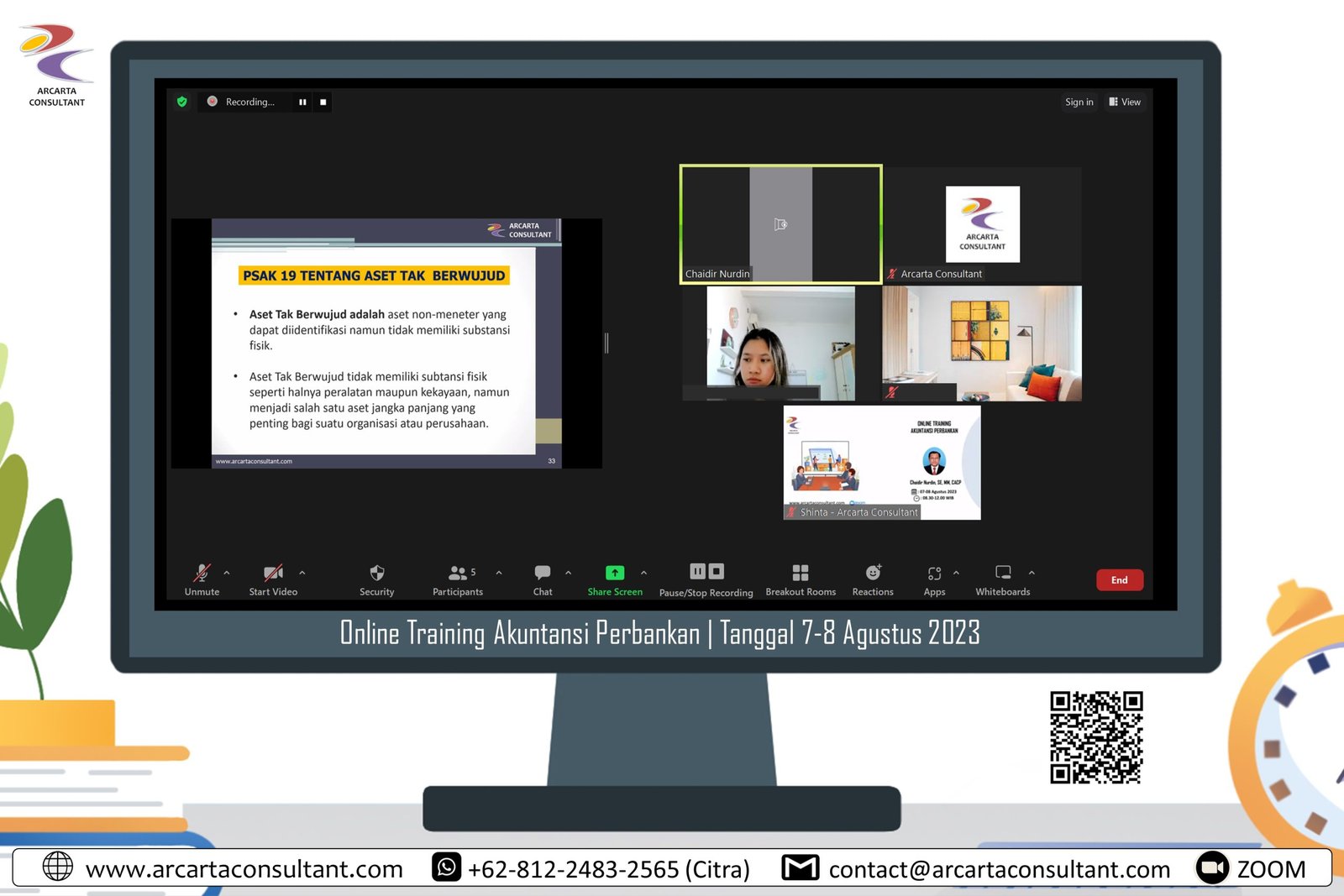
Task: Open the Reactions menu
Action: (873, 574)
